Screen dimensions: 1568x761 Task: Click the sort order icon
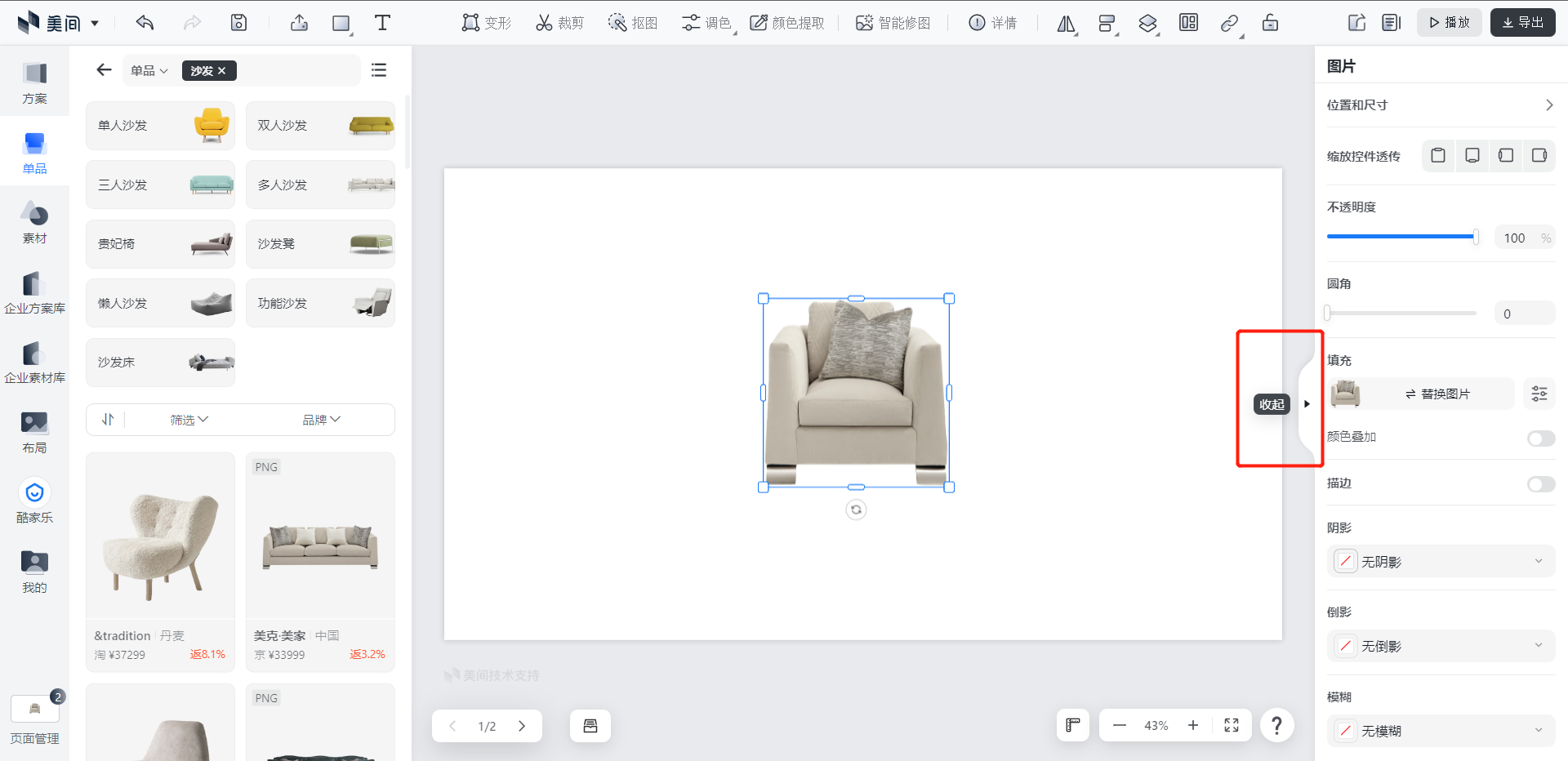(x=108, y=420)
